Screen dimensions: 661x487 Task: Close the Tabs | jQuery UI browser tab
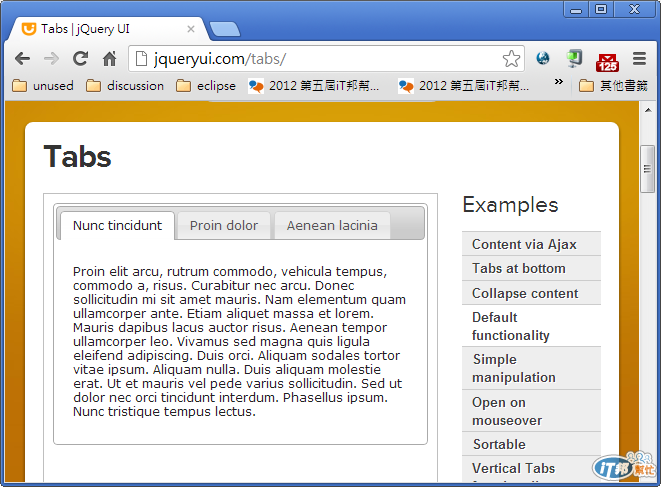pyautogui.click(x=191, y=29)
